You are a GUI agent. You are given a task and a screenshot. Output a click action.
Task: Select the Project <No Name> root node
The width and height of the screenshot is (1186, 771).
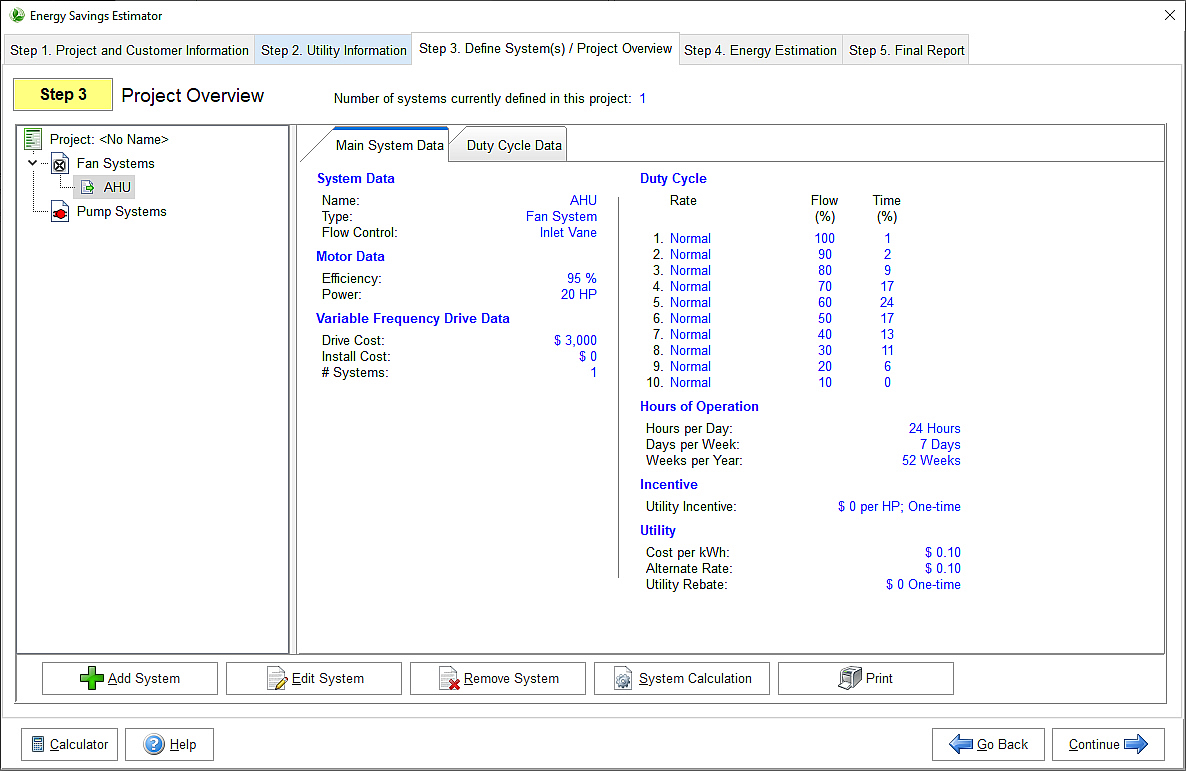pos(109,140)
